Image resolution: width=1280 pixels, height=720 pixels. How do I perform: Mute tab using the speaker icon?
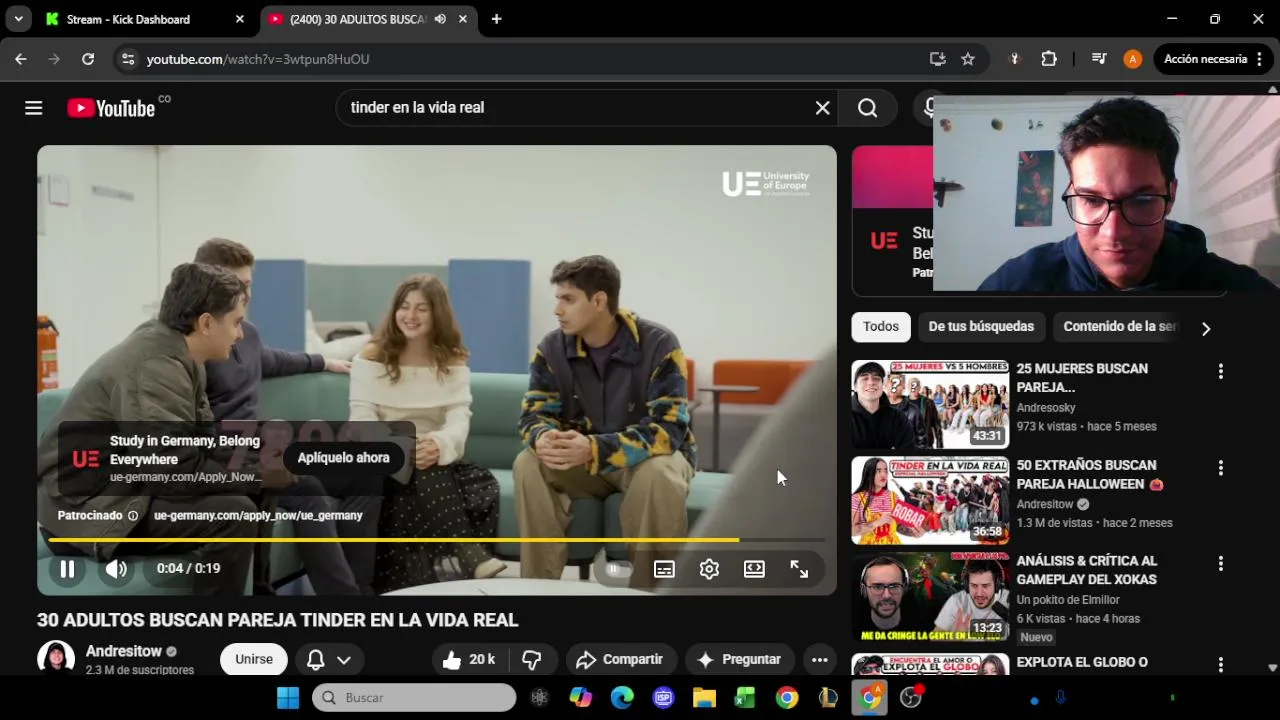pos(440,19)
